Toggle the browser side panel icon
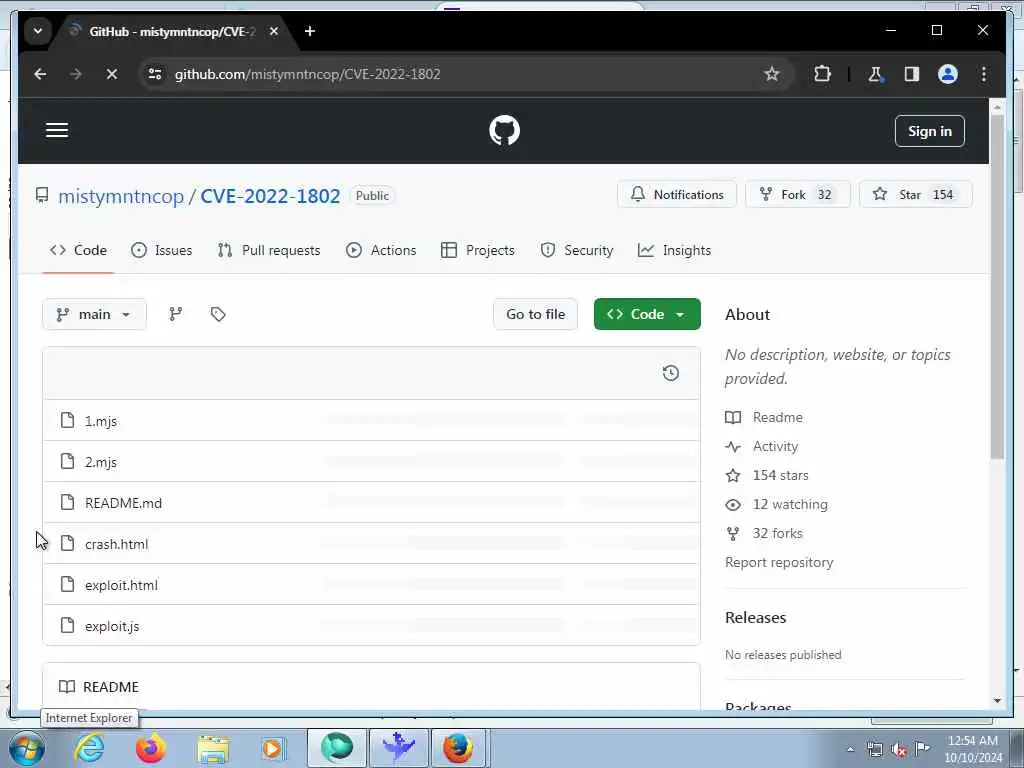Screen dimensions: 1024x768 tap(912, 74)
